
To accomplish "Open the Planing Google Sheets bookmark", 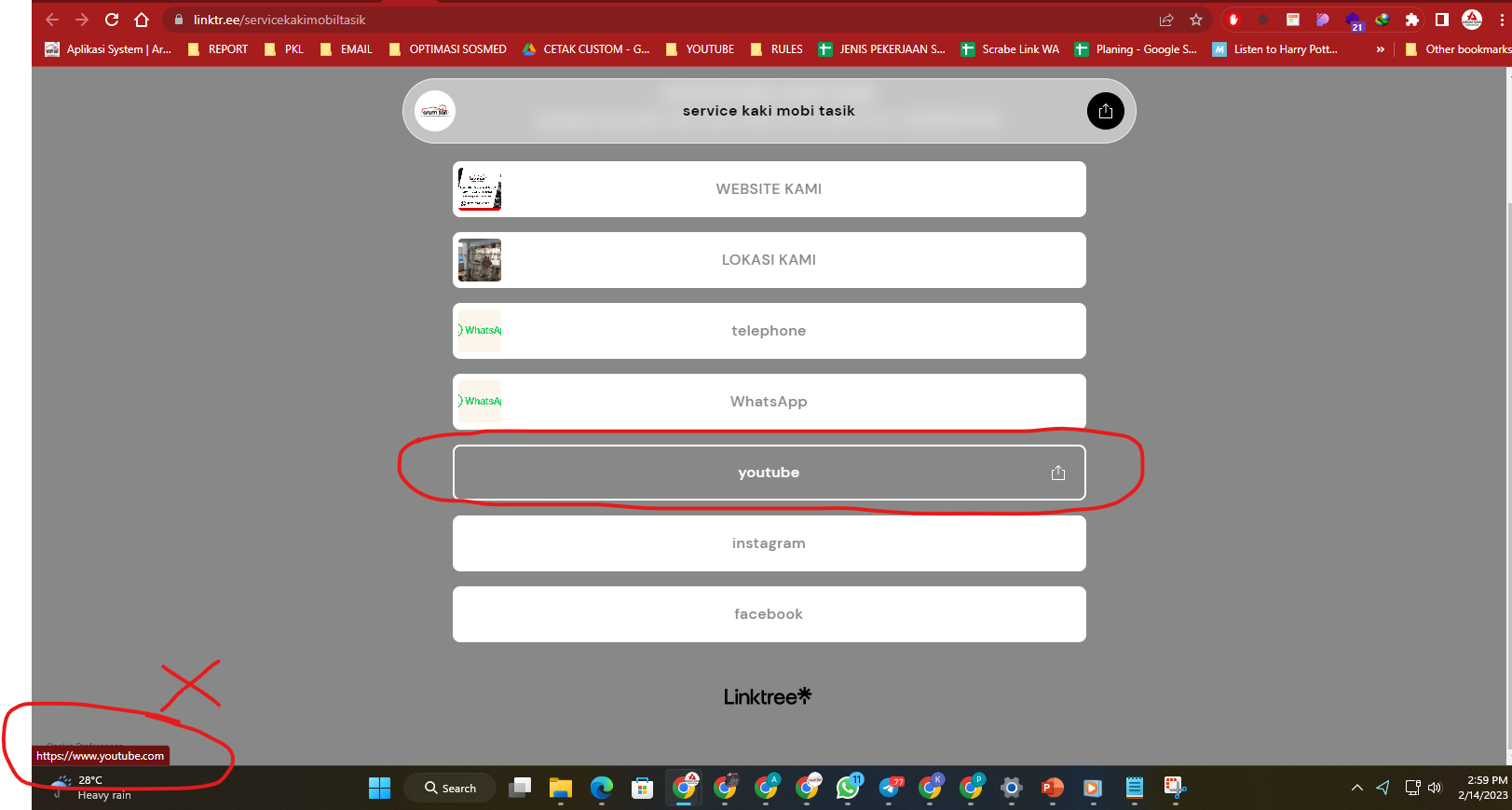I will coord(1136,49).
